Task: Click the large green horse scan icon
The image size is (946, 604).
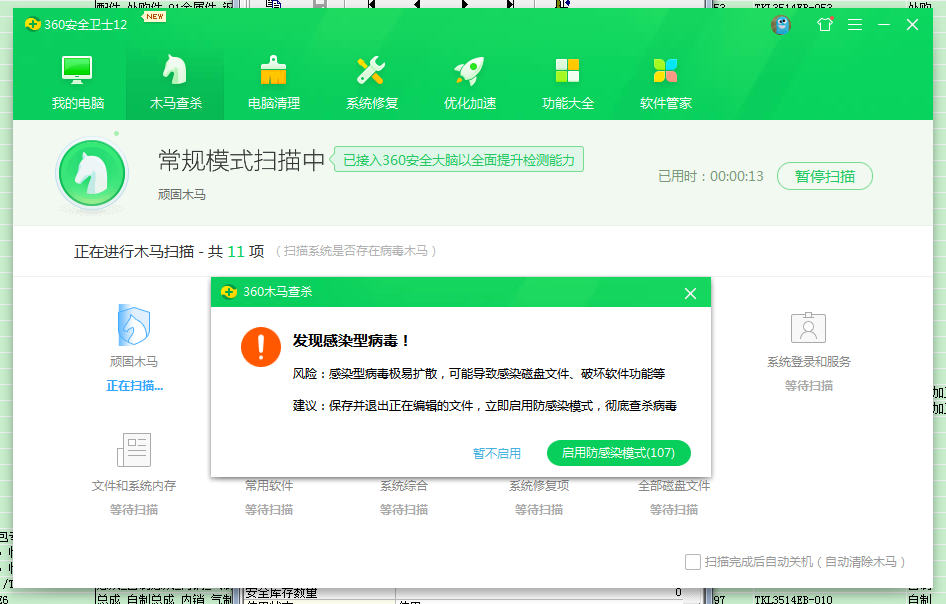Action: coord(92,174)
